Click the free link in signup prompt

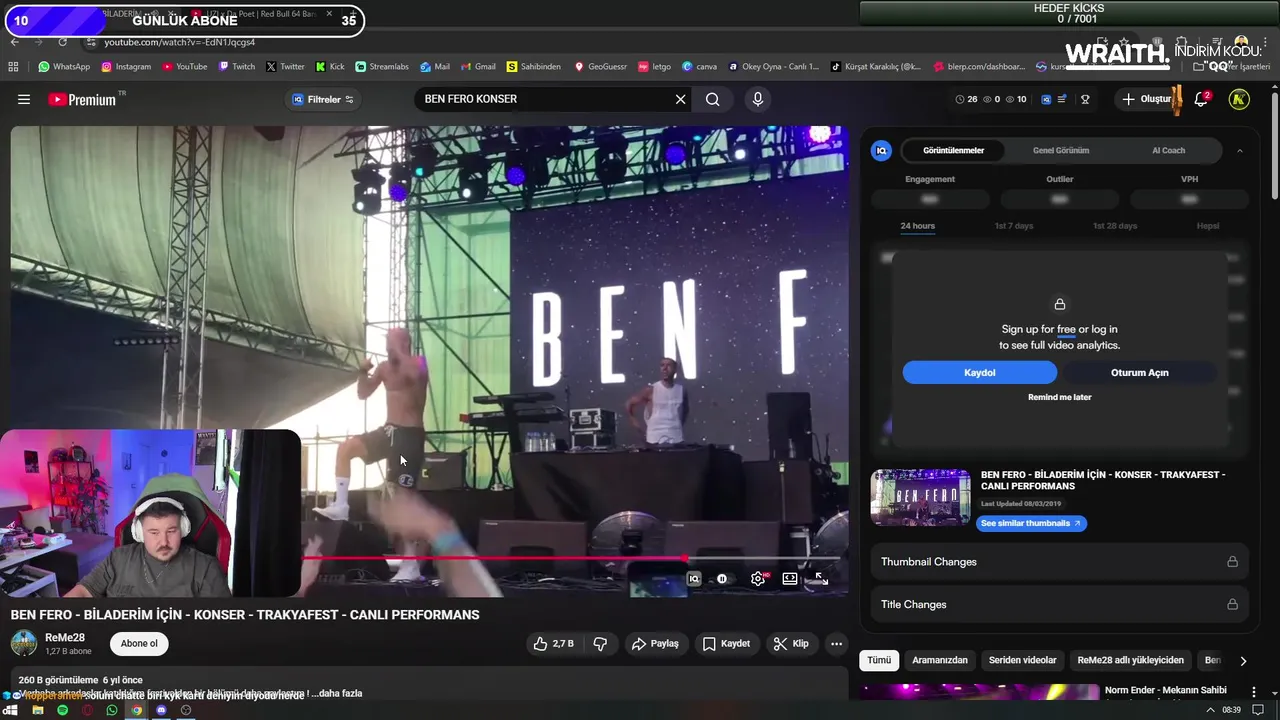pyautogui.click(x=1066, y=329)
